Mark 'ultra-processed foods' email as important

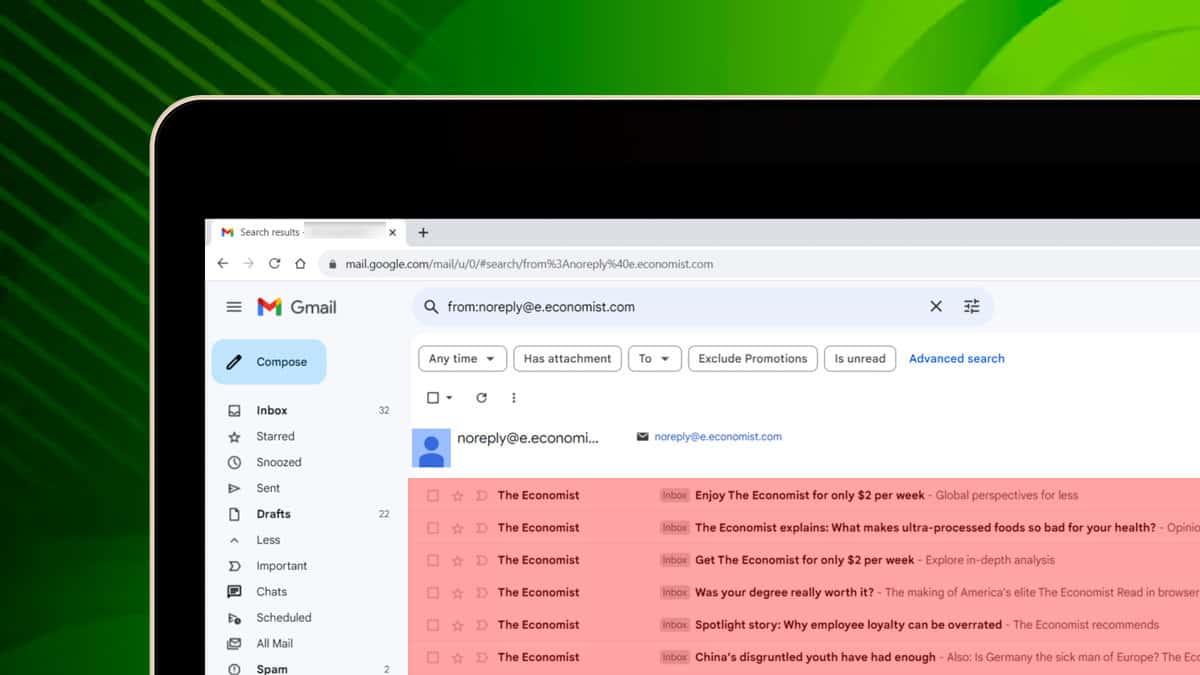click(481, 528)
